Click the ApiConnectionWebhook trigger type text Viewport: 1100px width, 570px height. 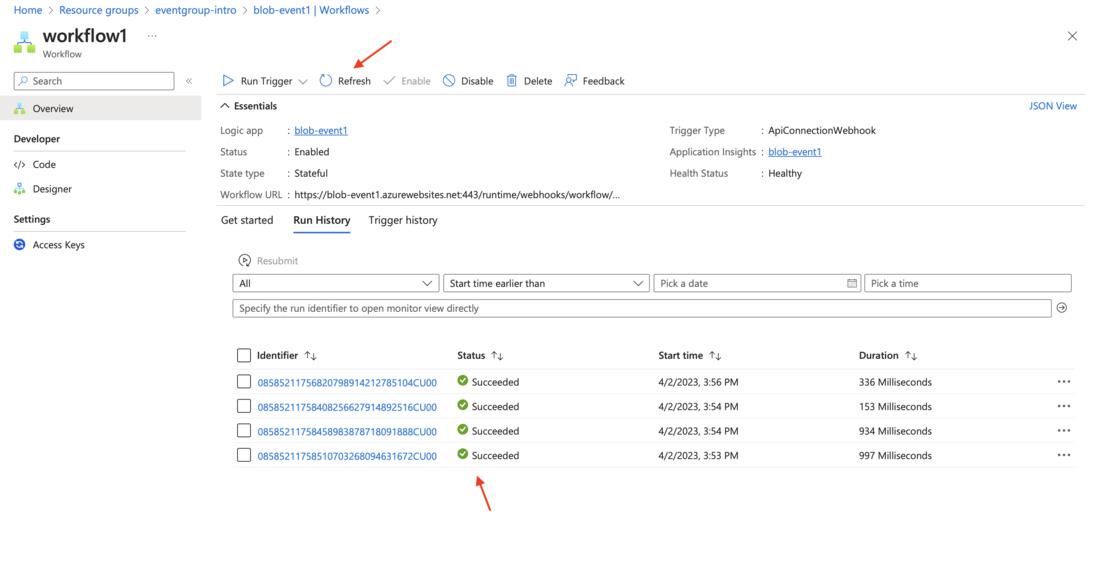[x=821, y=130]
